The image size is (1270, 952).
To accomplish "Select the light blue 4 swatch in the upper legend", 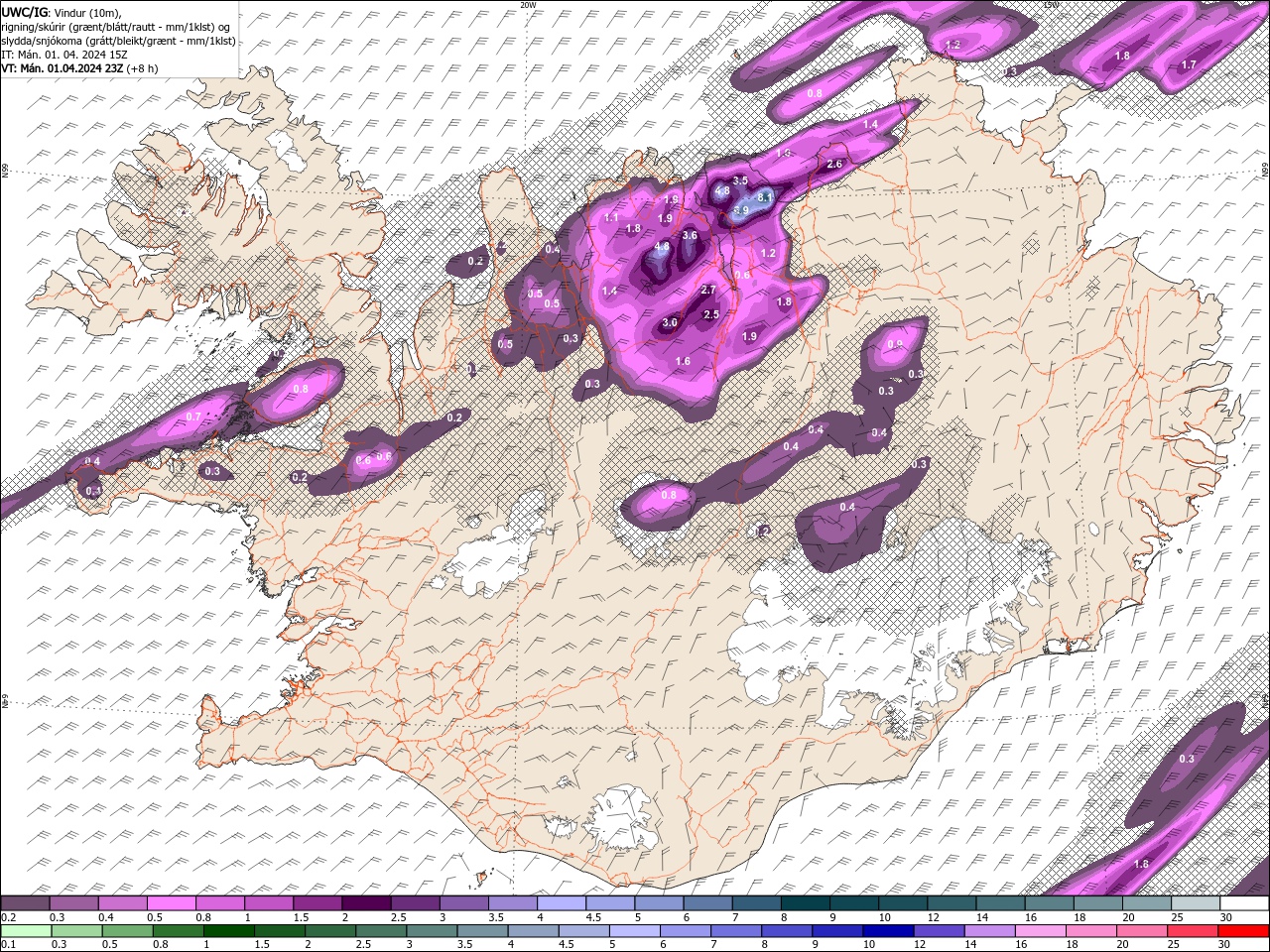I will click(562, 903).
